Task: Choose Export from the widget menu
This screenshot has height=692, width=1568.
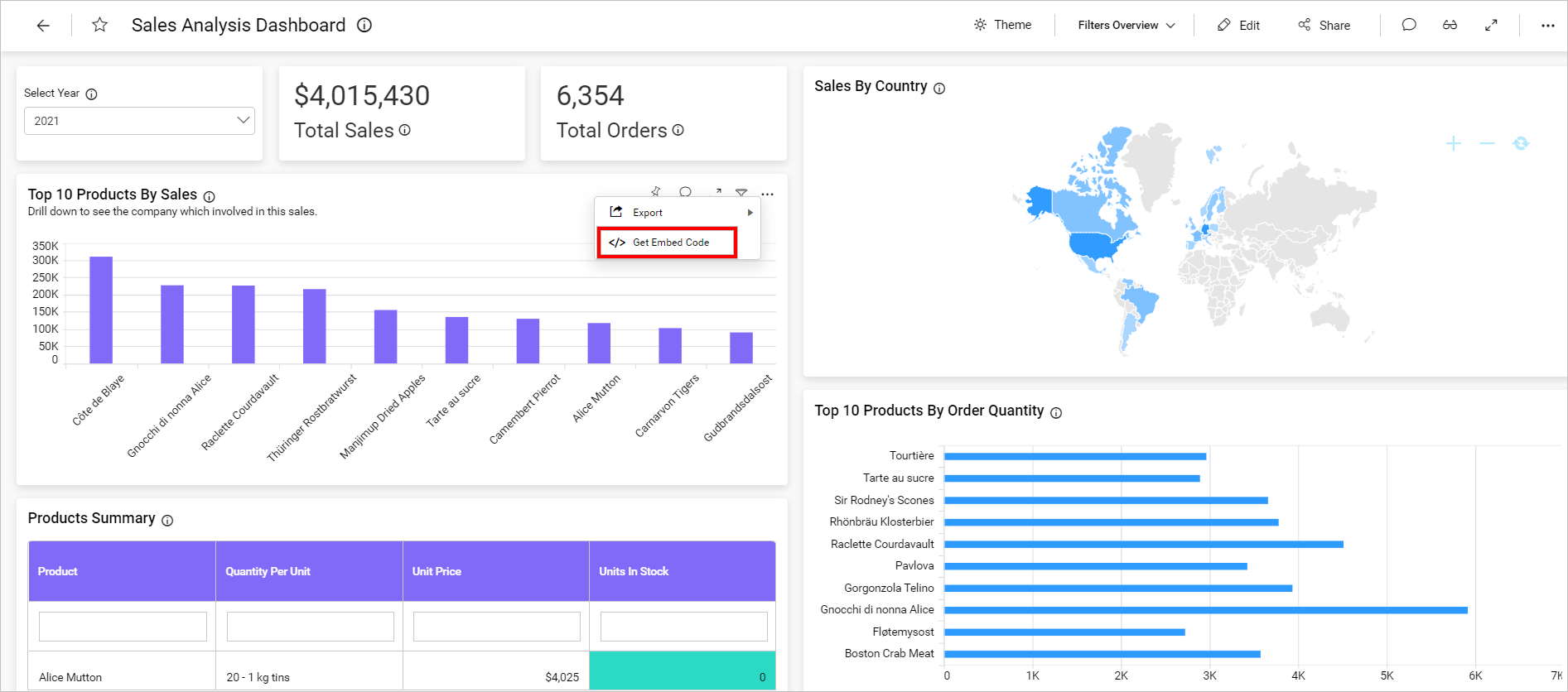Action: pyautogui.click(x=648, y=213)
